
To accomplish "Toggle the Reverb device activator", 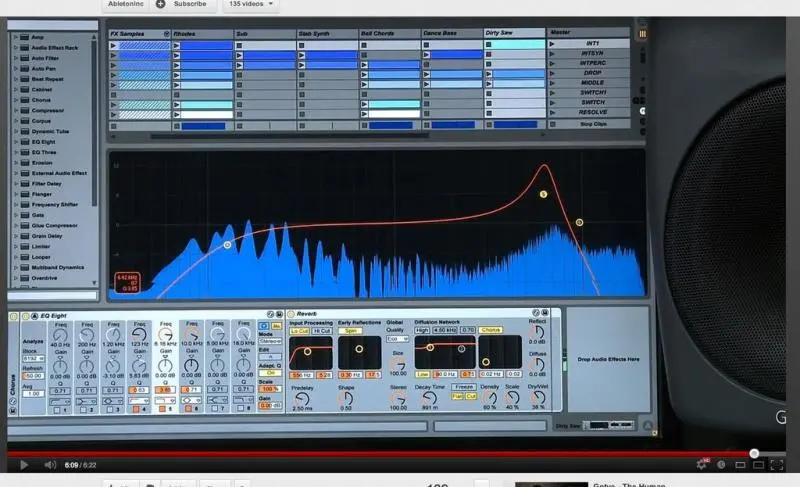I will [x=289, y=313].
